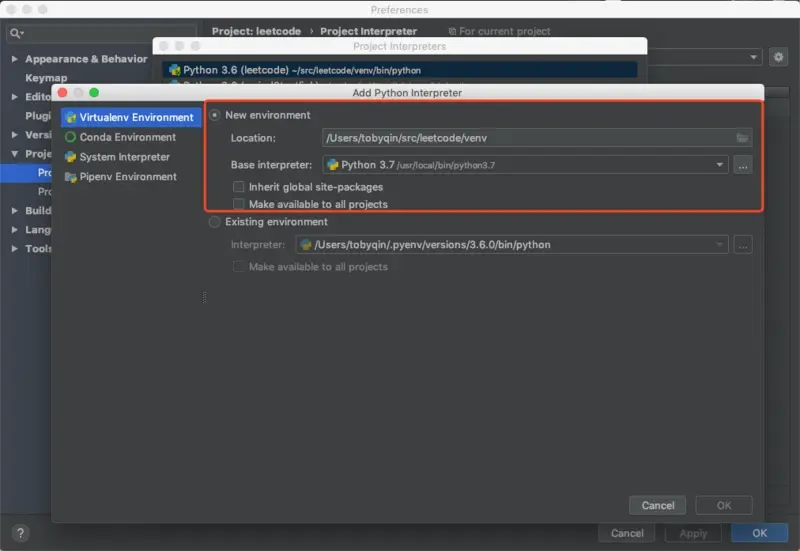Maximize the Add Python Interpreter dialog
This screenshot has height=551, width=800.
(94, 92)
